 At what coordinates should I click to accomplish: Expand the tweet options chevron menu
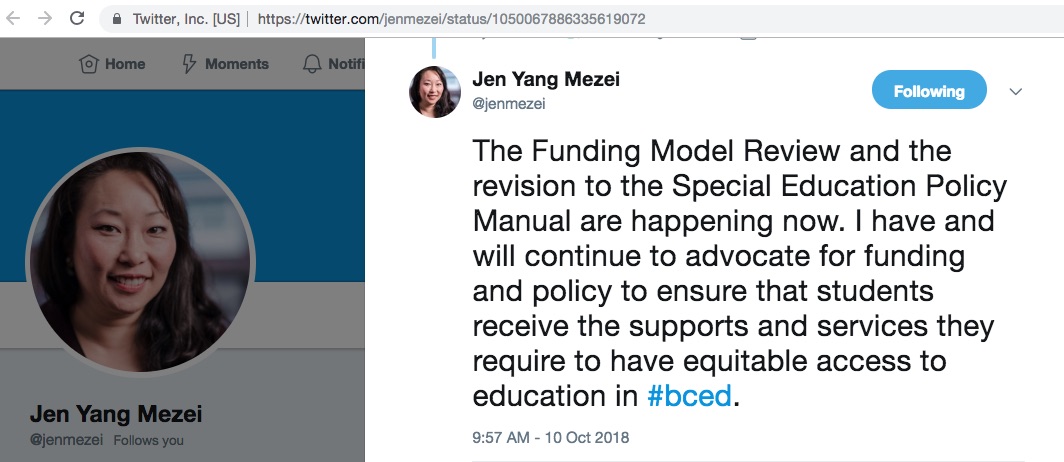[1016, 91]
